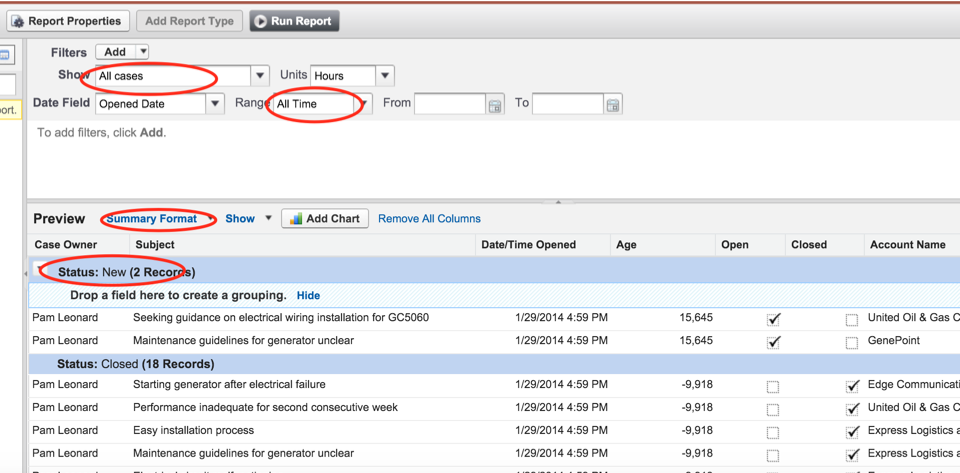Click the pane resize handle above Preview
The width and height of the screenshot is (960, 473).
[558, 201]
